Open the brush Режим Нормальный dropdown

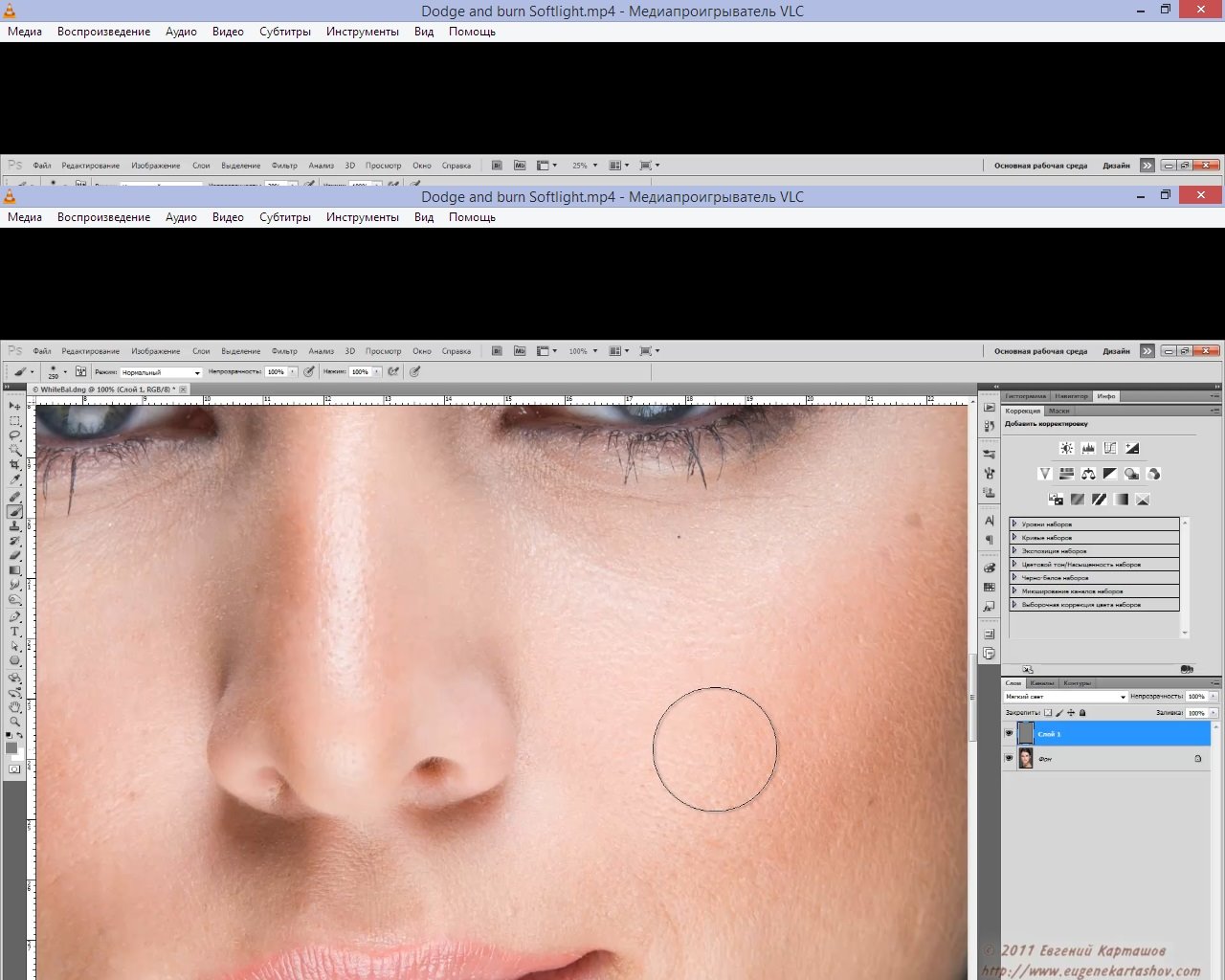click(x=161, y=372)
